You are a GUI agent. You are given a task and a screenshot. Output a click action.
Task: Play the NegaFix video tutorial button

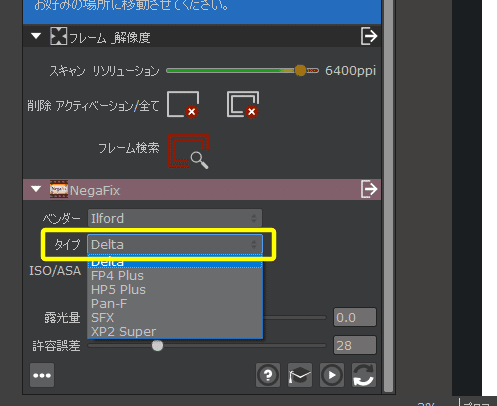[x=332, y=375]
